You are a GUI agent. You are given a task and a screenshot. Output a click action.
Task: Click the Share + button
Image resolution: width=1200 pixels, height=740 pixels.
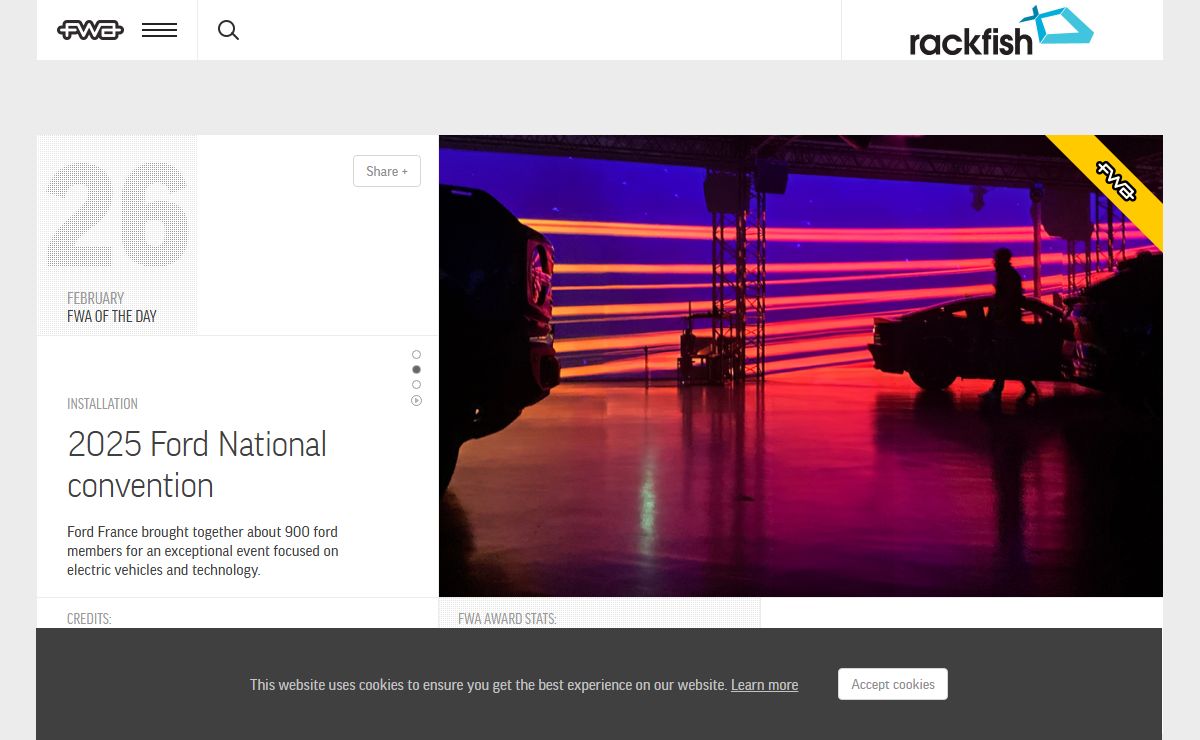click(387, 171)
